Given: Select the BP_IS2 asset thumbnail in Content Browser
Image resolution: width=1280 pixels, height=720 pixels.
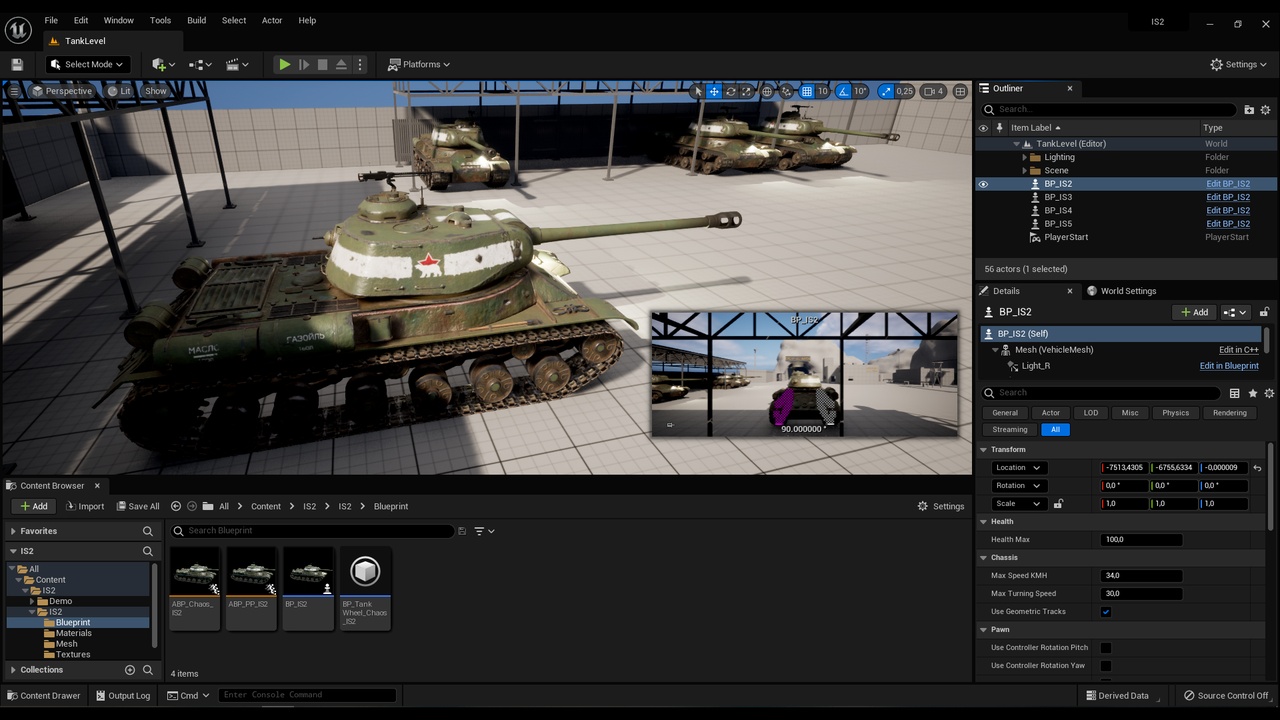Looking at the screenshot, I should [308, 588].
